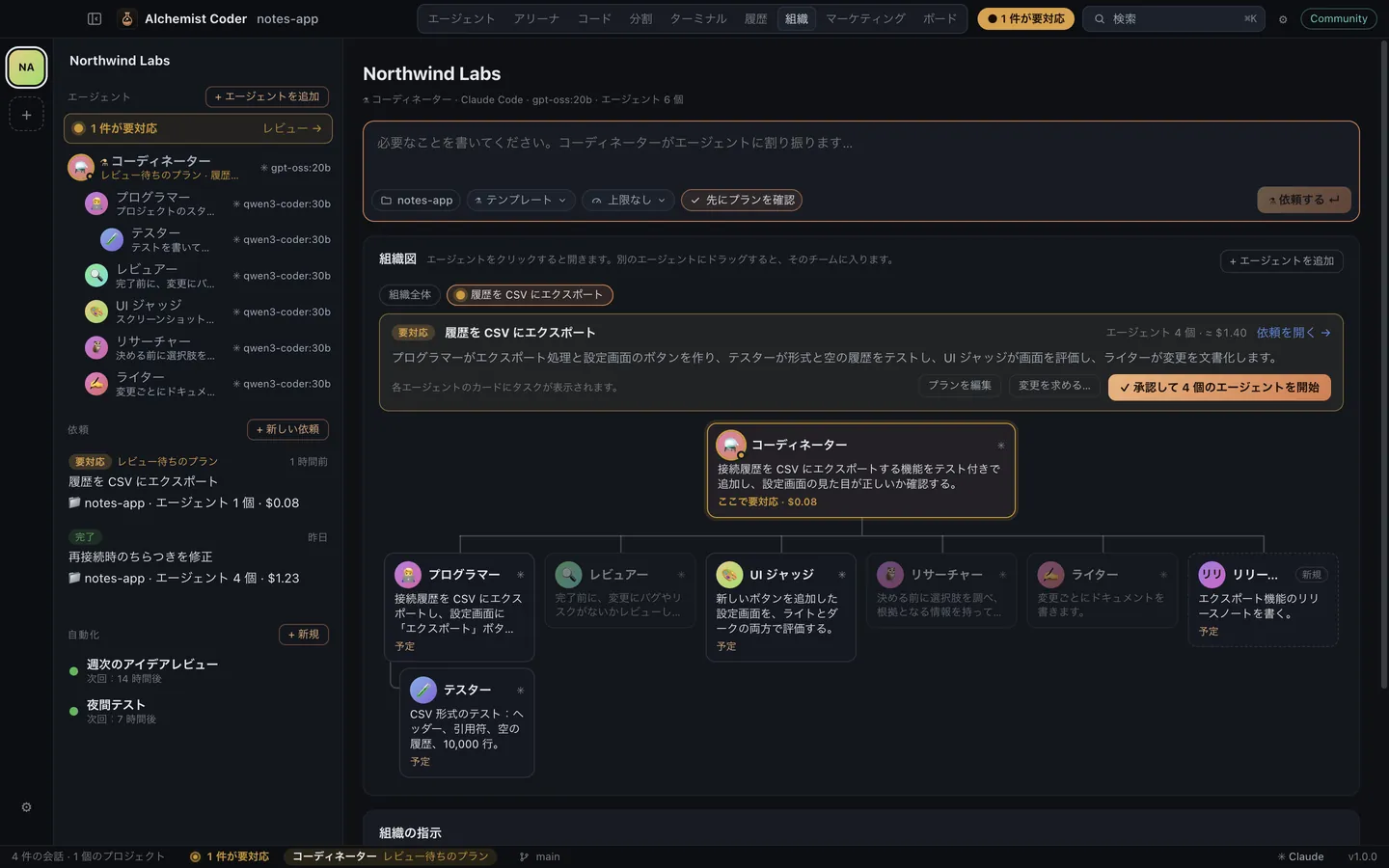
Task: Choose the notes-app project selector
Action: (x=417, y=200)
